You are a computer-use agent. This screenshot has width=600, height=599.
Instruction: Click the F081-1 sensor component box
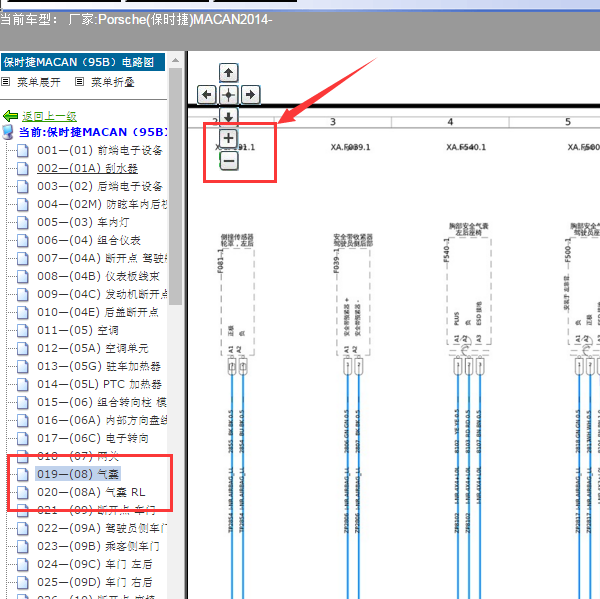pyautogui.click(x=237, y=302)
